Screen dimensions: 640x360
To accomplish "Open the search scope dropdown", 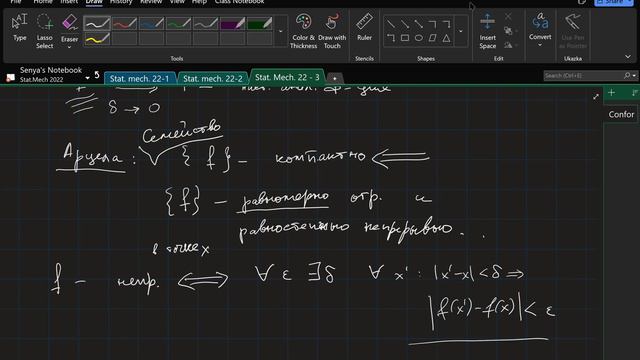I will [633, 76].
